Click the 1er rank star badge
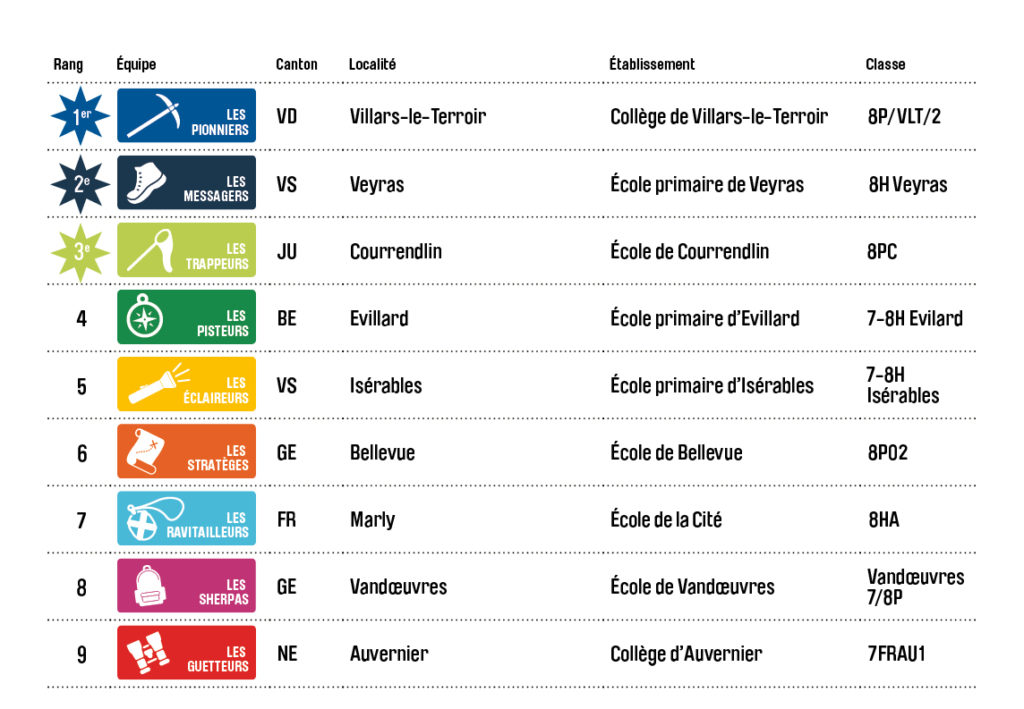The width and height of the screenshot is (1024, 709). pyautogui.click(x=81, y=117)
